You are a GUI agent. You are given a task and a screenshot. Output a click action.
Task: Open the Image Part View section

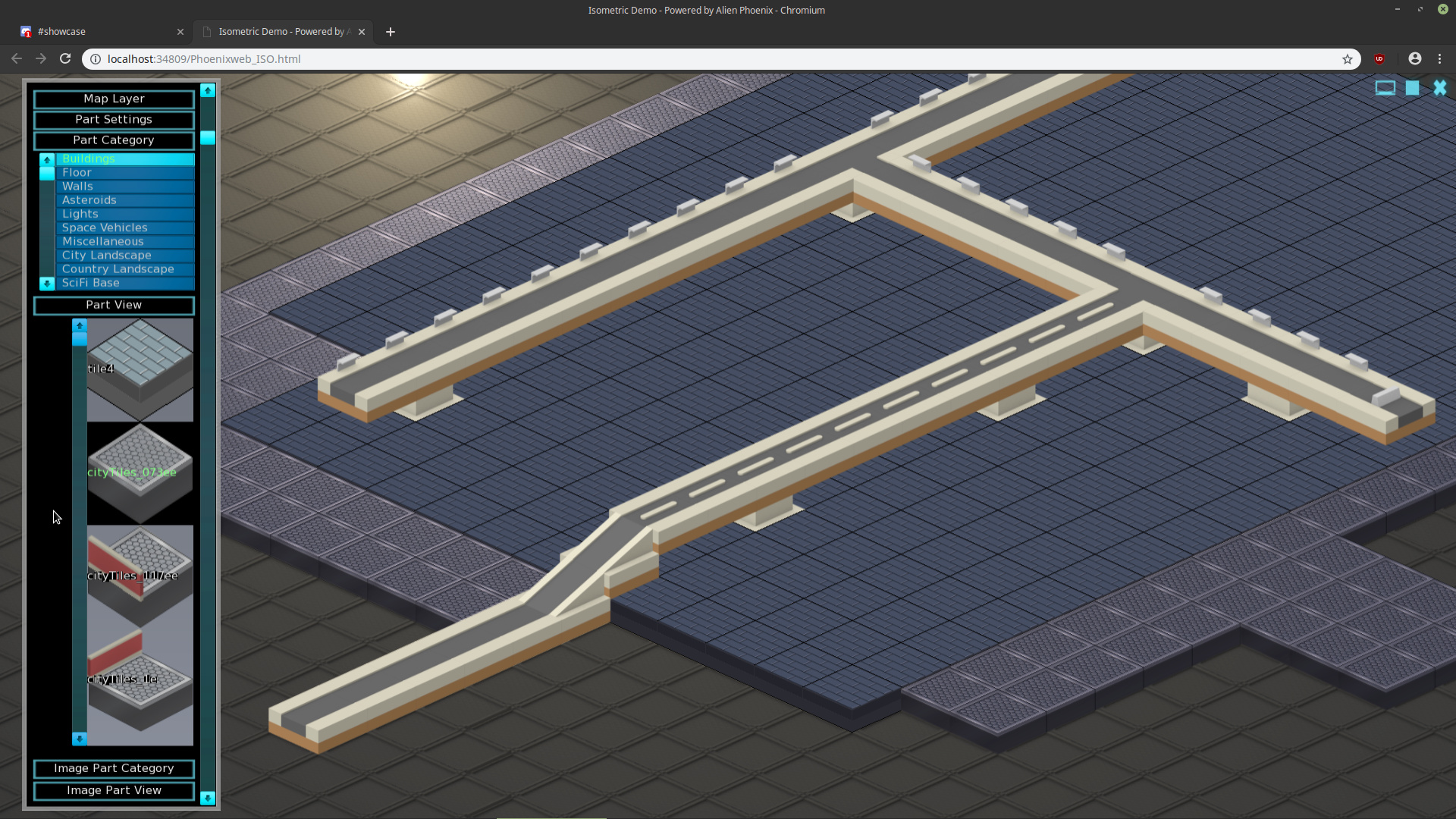114,790
